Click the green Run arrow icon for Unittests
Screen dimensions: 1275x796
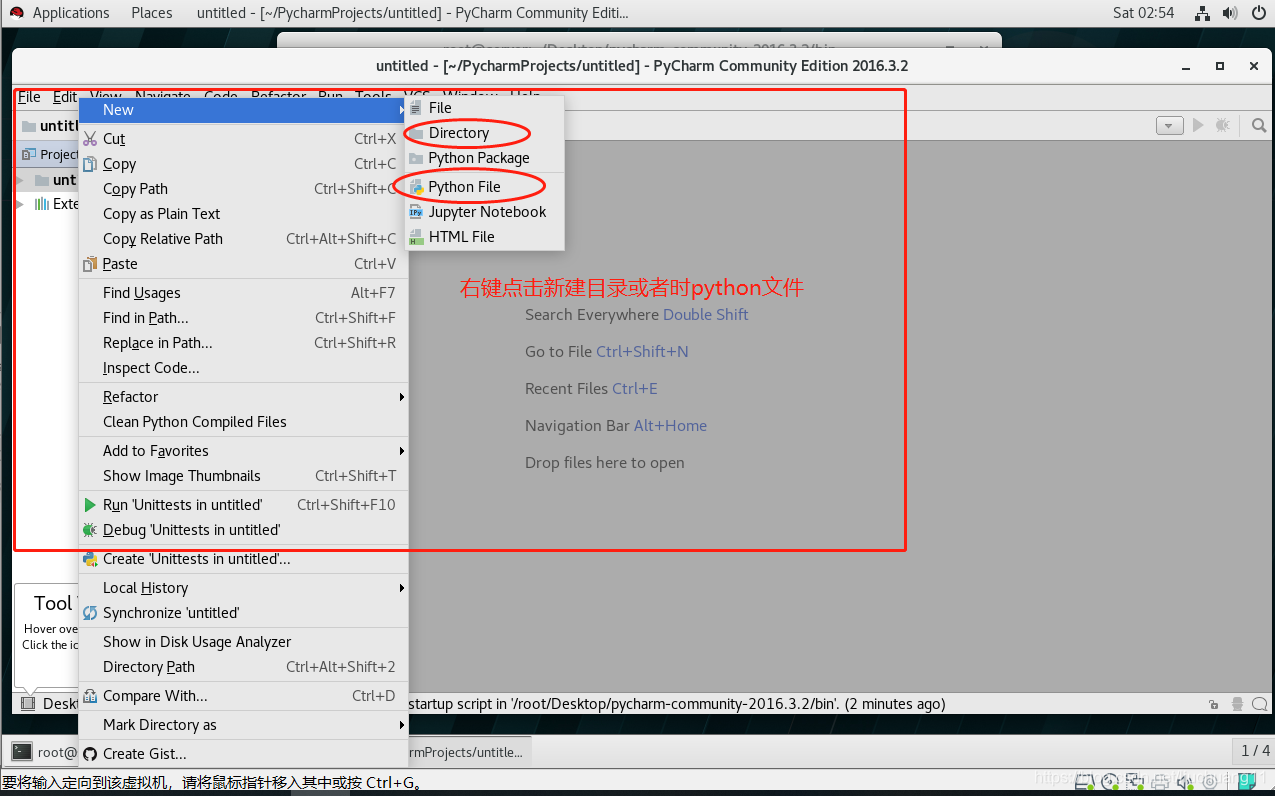click(x=90, y=505)
